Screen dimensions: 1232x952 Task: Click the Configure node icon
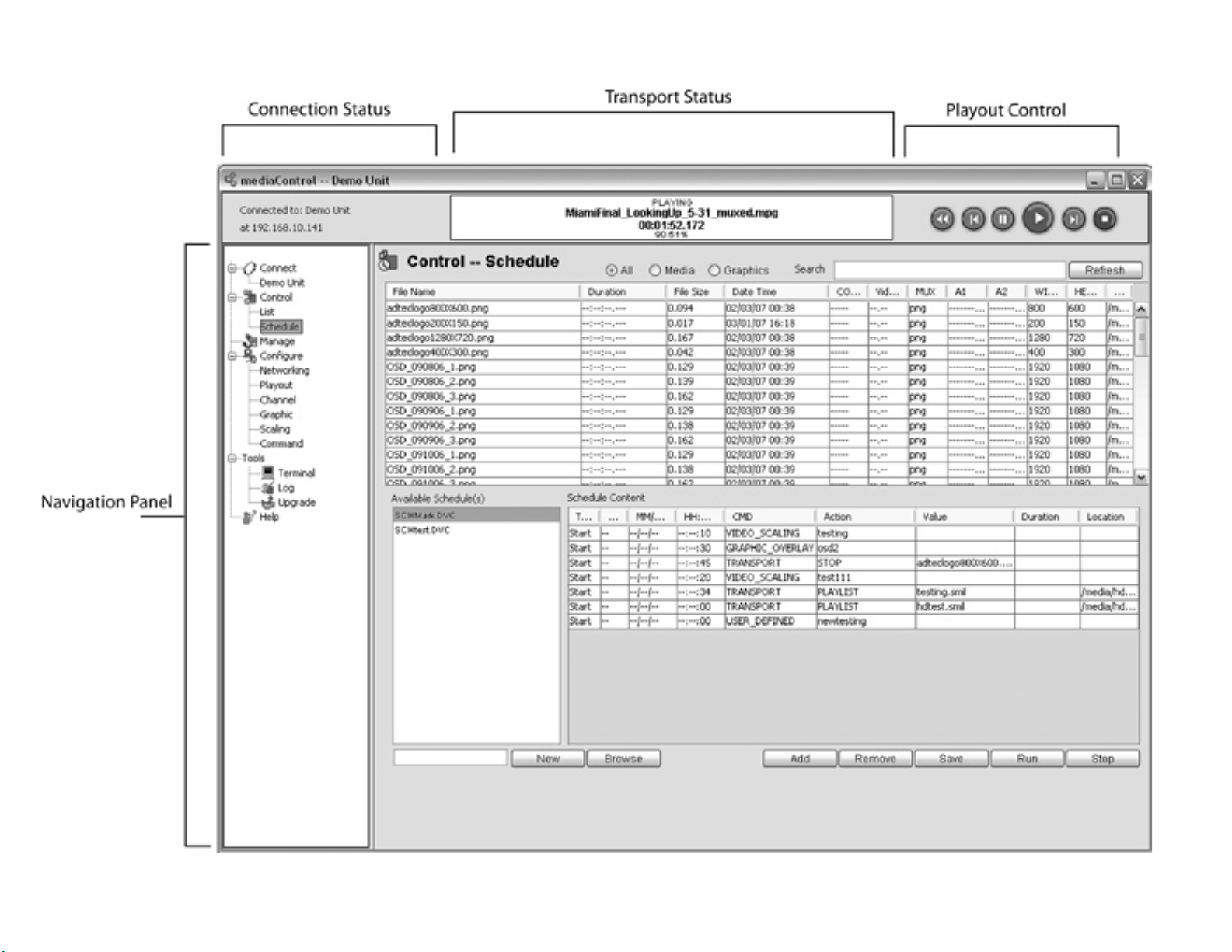250,356
